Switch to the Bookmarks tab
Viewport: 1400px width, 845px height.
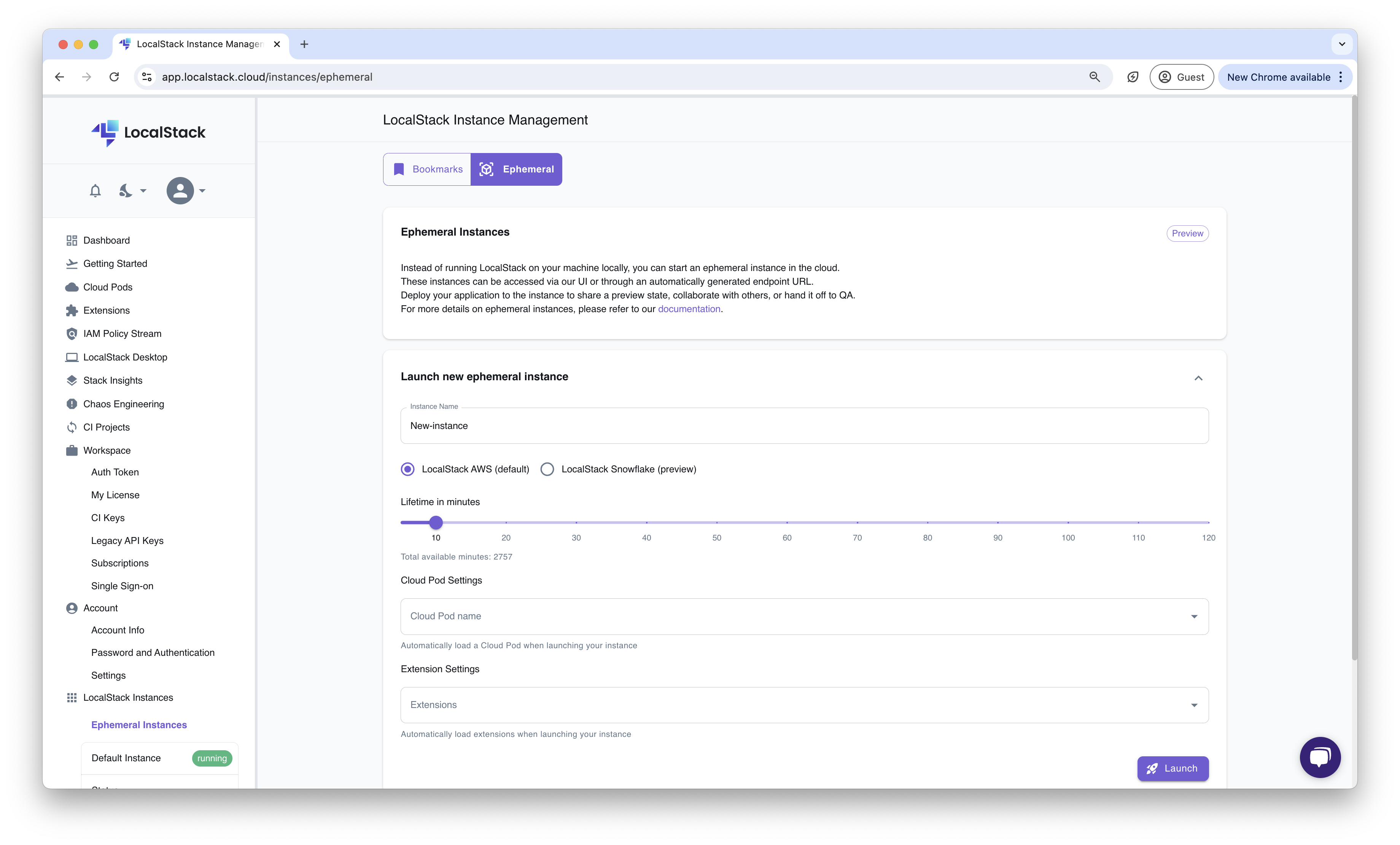[x=427, y=169]
